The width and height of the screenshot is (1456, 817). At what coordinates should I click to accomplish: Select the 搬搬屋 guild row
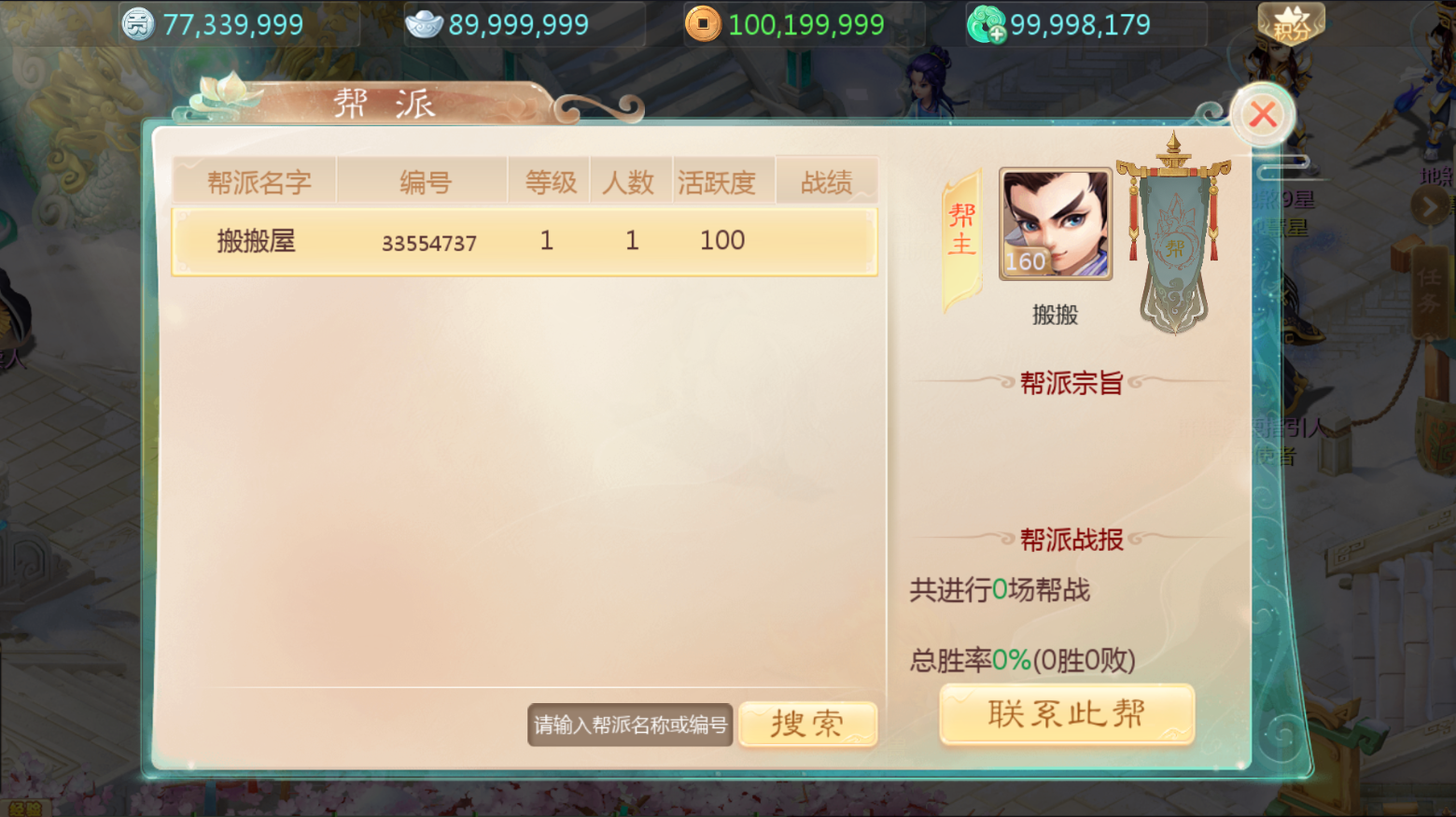pyautogui.click(x=525, y=242)
